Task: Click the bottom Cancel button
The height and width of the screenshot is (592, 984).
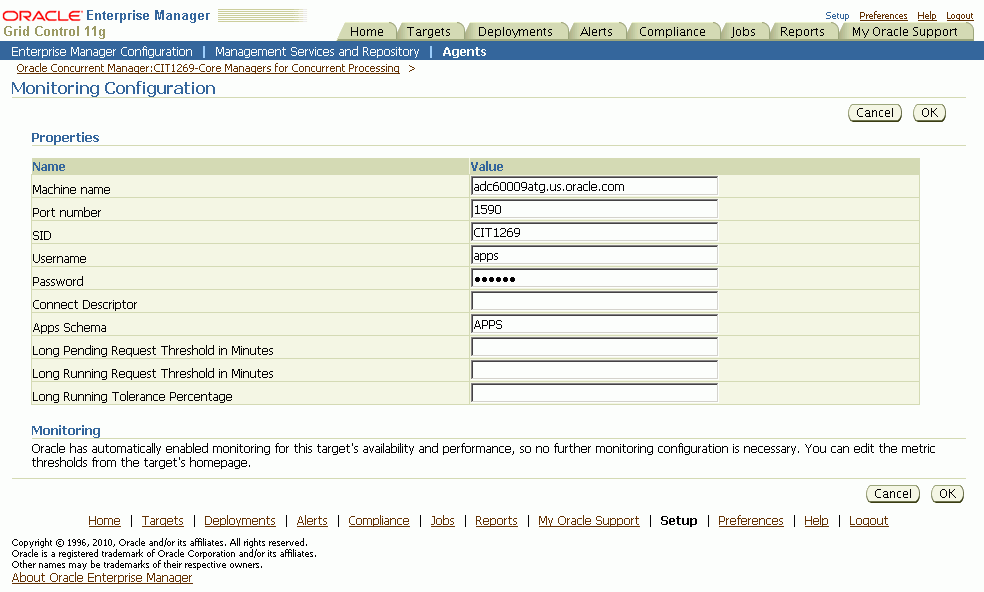Action: [x=893, y=494]
